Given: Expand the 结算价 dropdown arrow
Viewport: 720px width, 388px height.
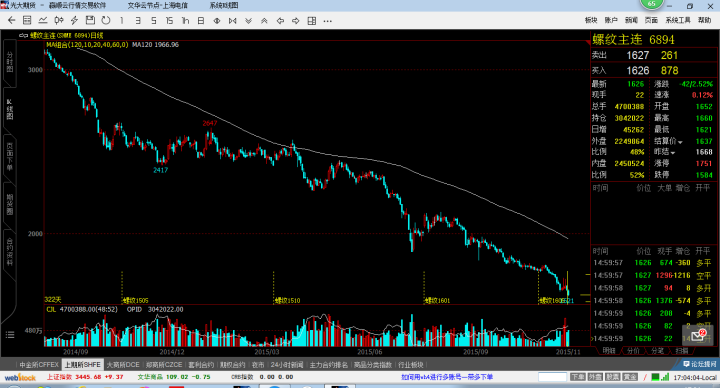Looking at the screenshot, I should [x=680, y=142].
